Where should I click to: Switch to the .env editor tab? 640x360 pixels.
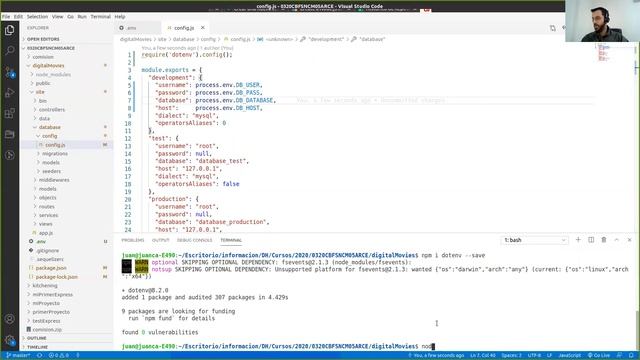pos(138,28)
